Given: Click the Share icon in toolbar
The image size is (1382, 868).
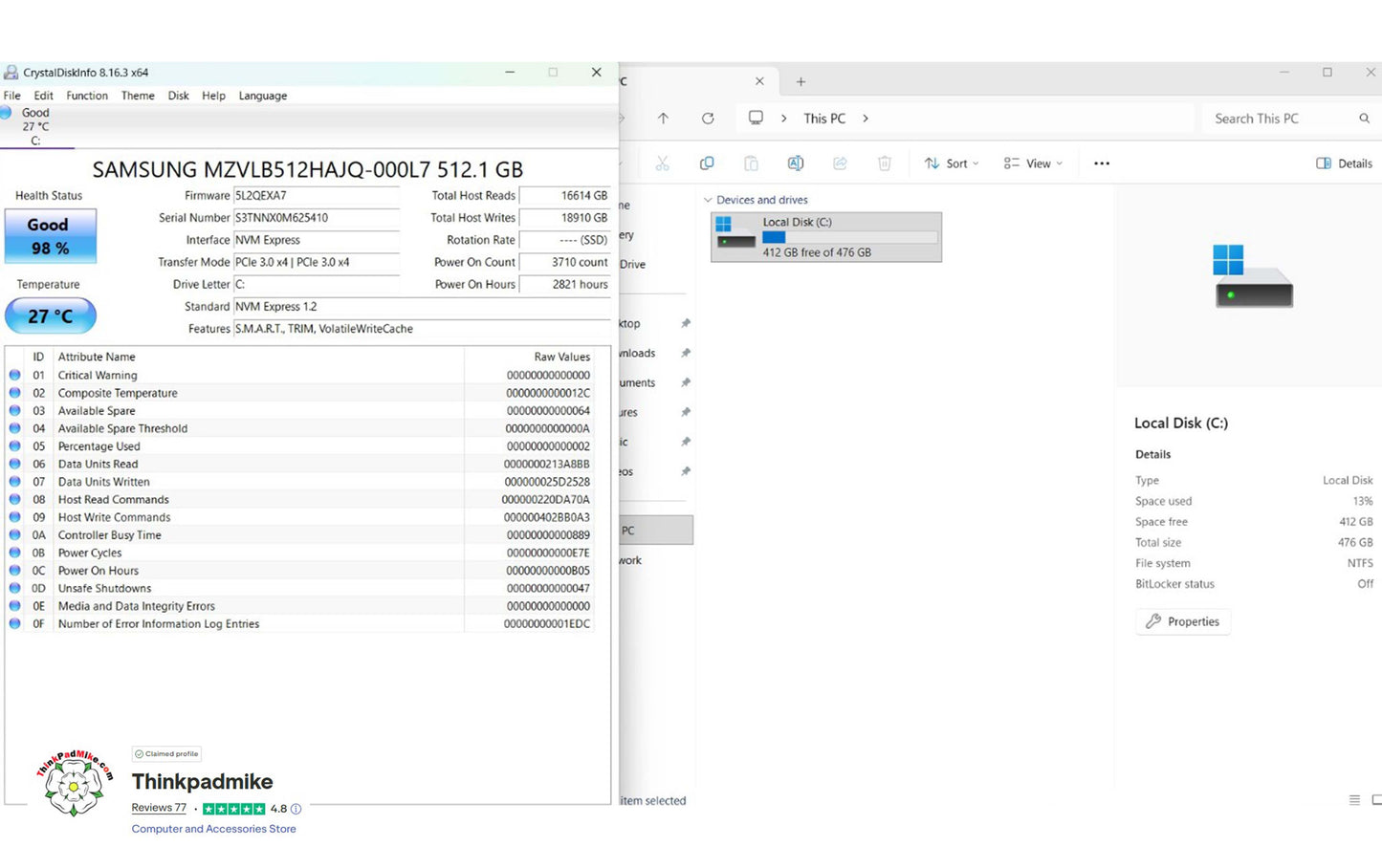Looking at the screenshot, I should (x=840, y=163).
